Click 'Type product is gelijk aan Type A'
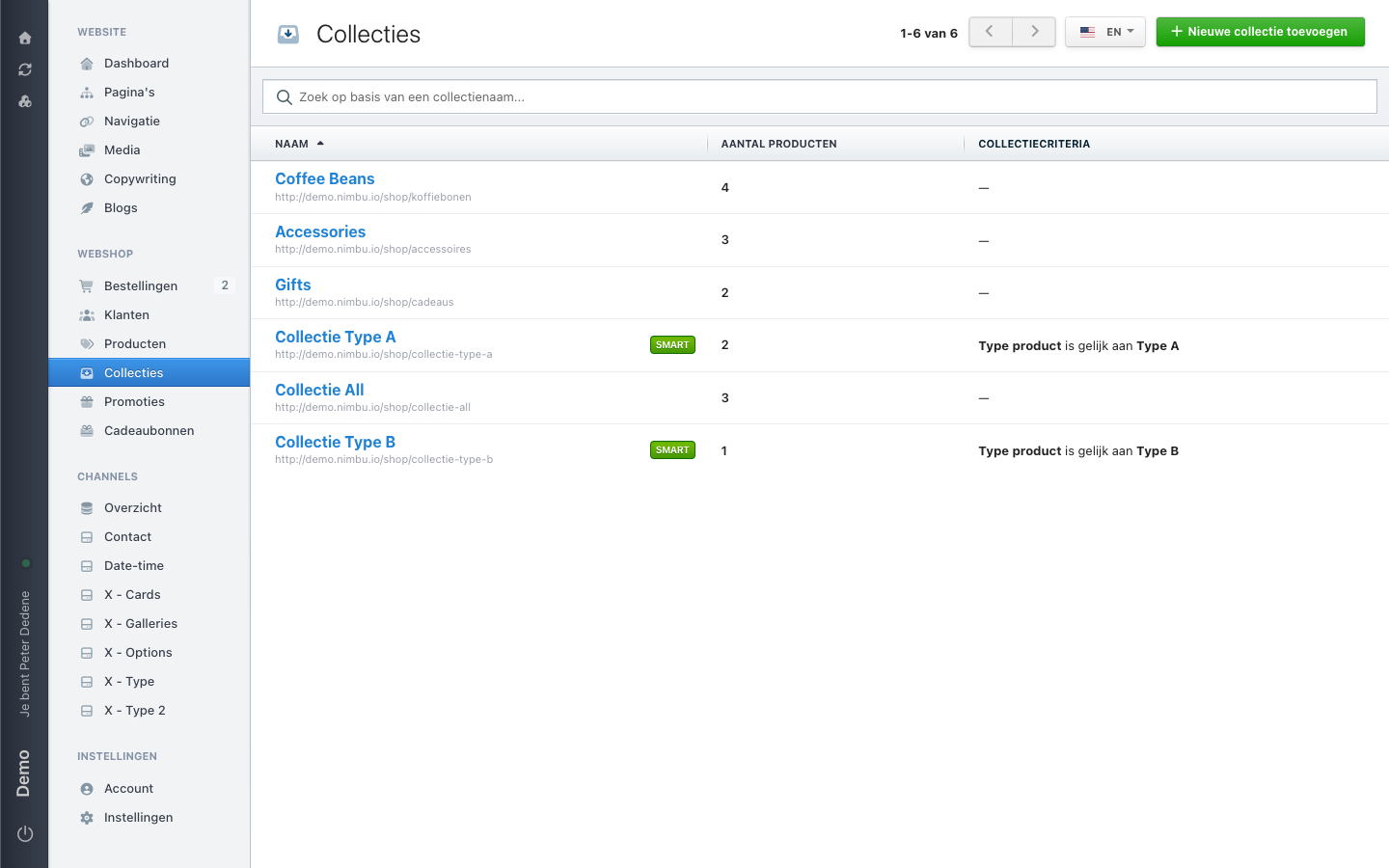This screenshot has width=1389, height=868. click(x=1078, y=346)
